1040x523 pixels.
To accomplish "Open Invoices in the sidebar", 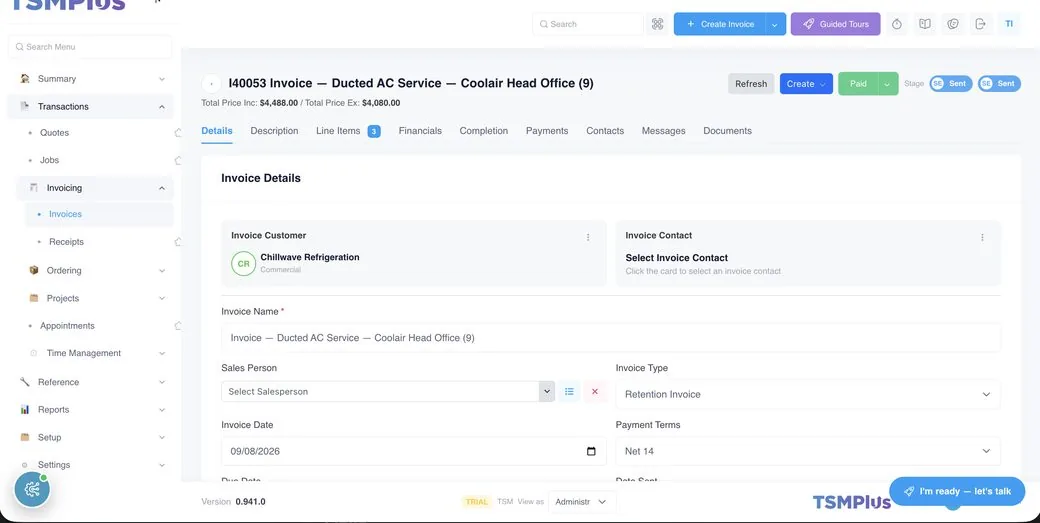I will (x=66, y=214).
